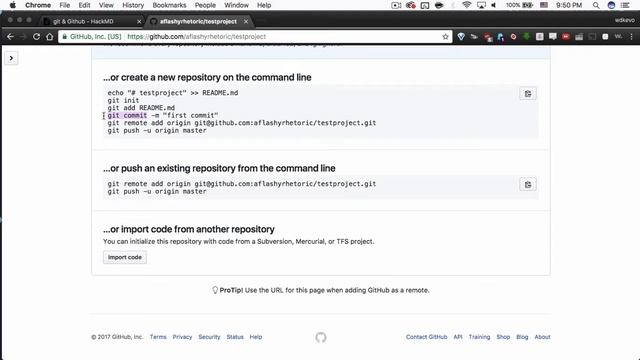Open the input language flag menu
This screenshot has width=640, height=360.
coord(544,5)
